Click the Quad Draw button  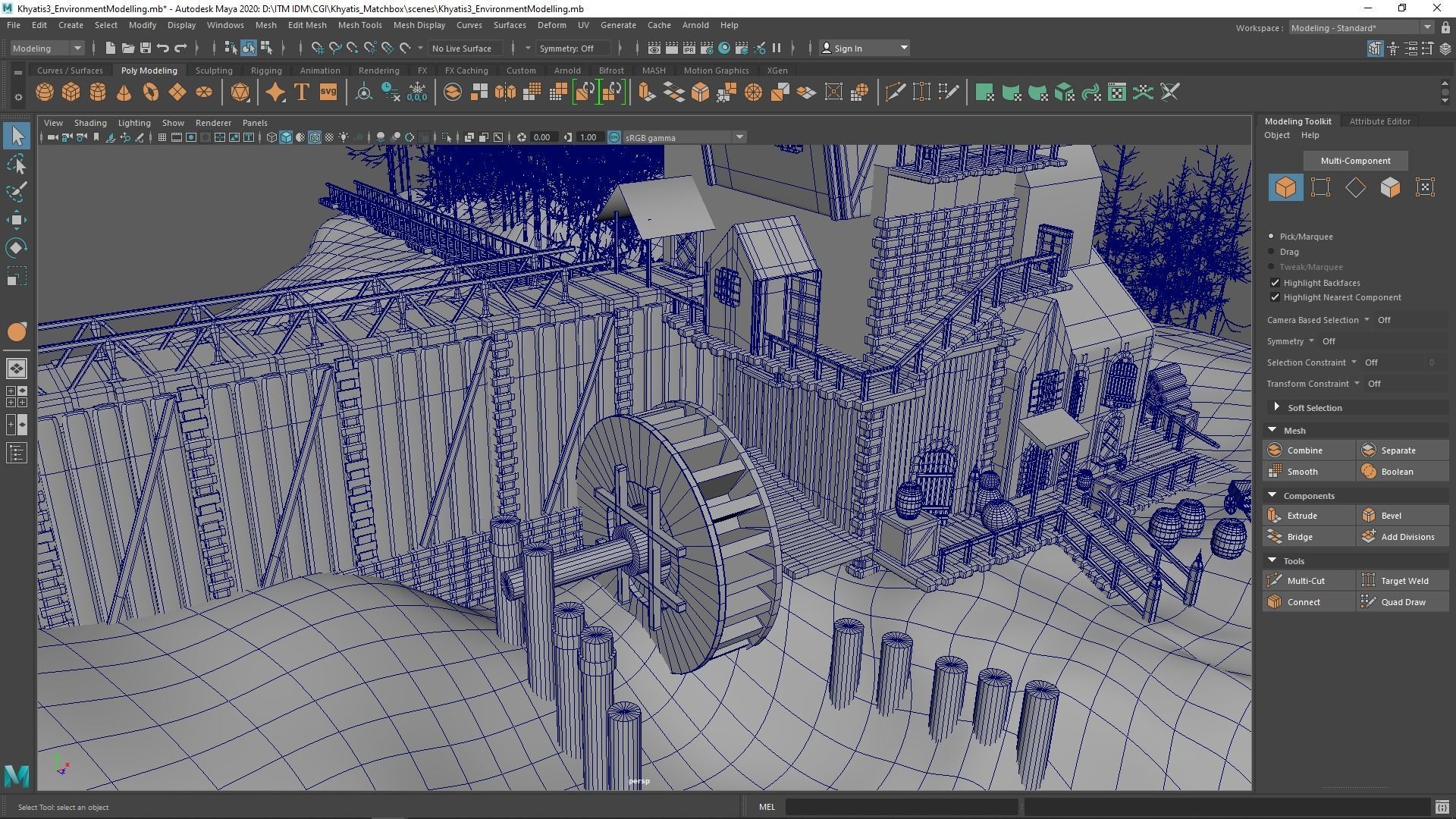point(1403,602)
